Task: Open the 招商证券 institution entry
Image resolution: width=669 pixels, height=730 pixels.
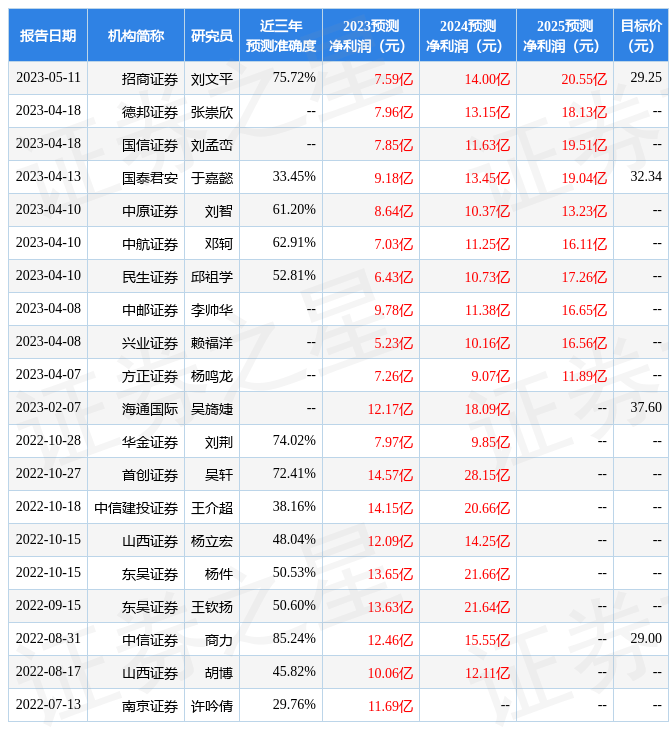Action: pyautogui.click(x=150, y=78)
